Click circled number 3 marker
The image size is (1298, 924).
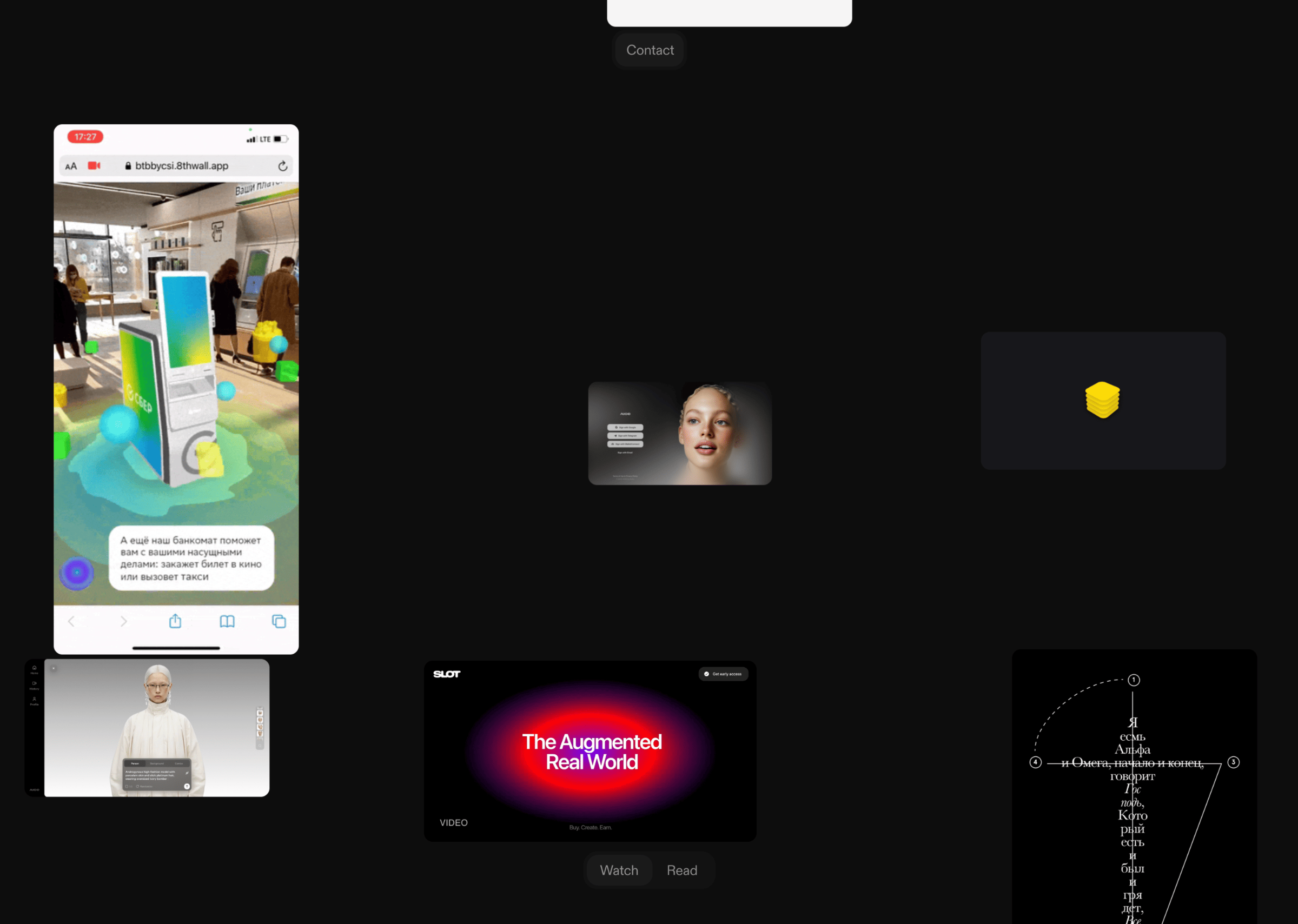click(1233, 762)
